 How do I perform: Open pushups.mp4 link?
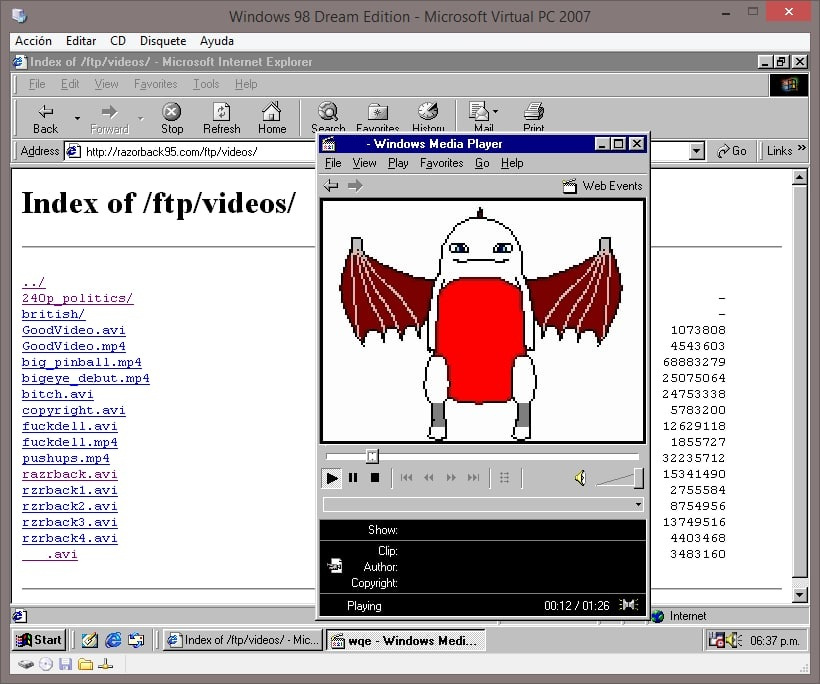click(66, 458)
